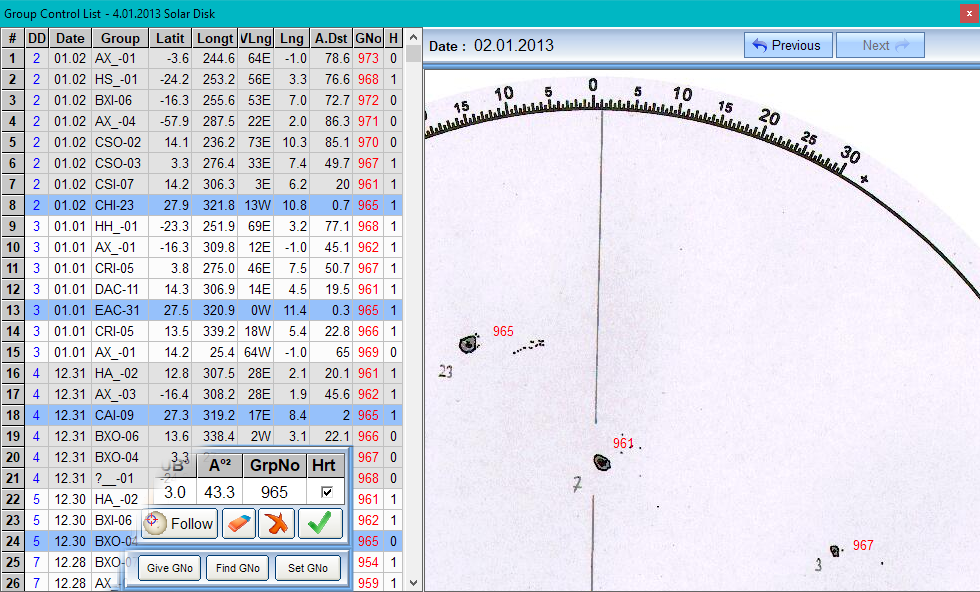Click the Give GNo button
This screenshot has width=980, height=592.
(169, 568)
